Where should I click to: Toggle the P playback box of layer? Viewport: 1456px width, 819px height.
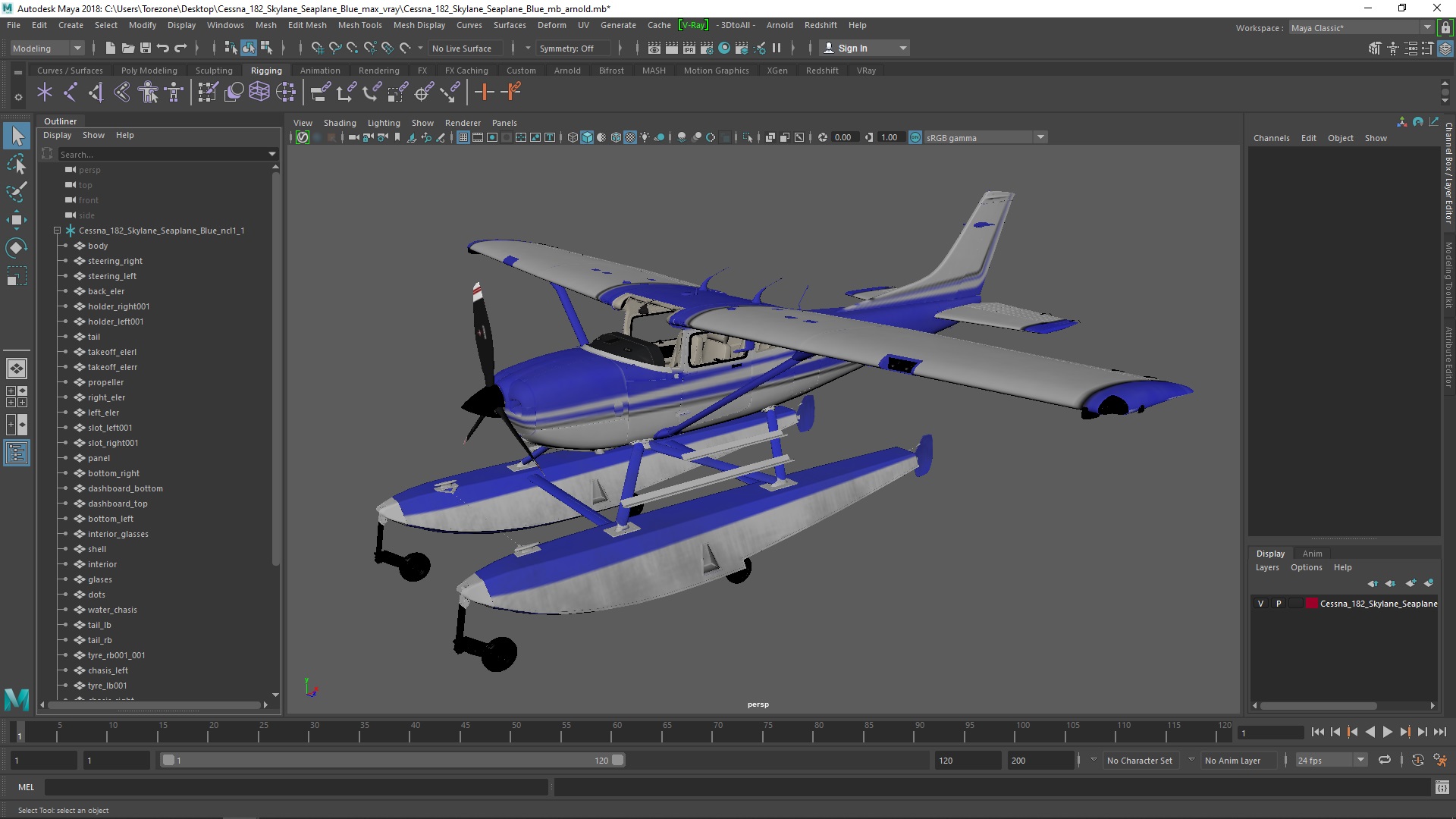click(x=1279, y=604)
